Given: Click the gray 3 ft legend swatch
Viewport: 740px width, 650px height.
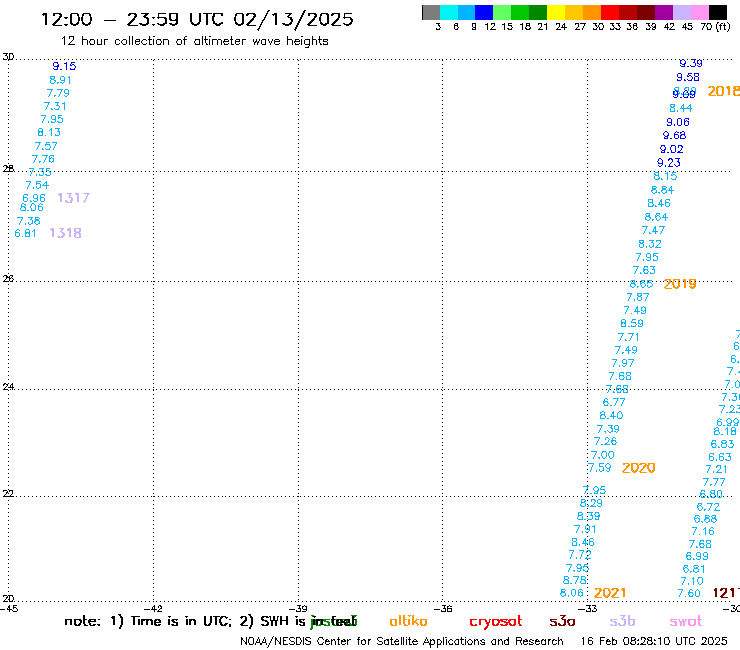Looking at the screenshot, I should coord(431,12).
